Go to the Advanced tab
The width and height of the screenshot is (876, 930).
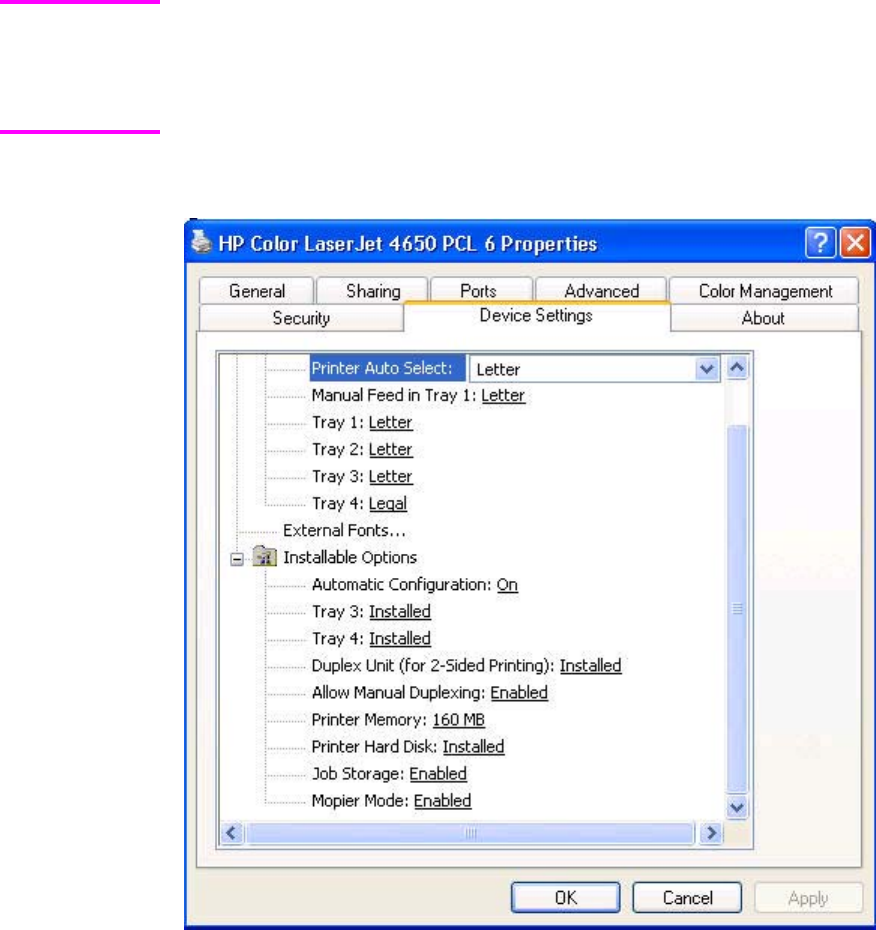click(601, 291)
